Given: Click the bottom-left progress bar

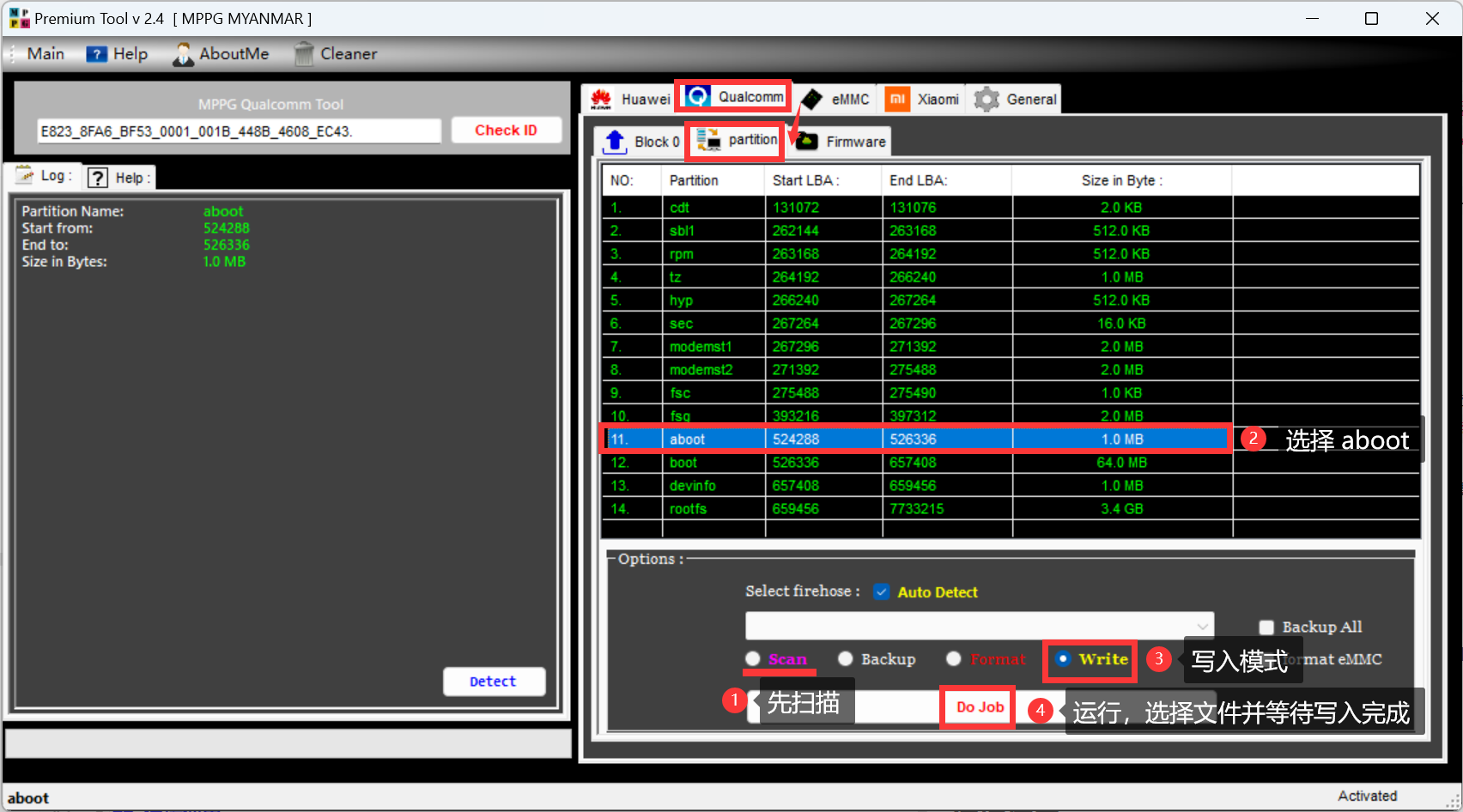Looking at the screenshot, I should [x=288, y=743].
